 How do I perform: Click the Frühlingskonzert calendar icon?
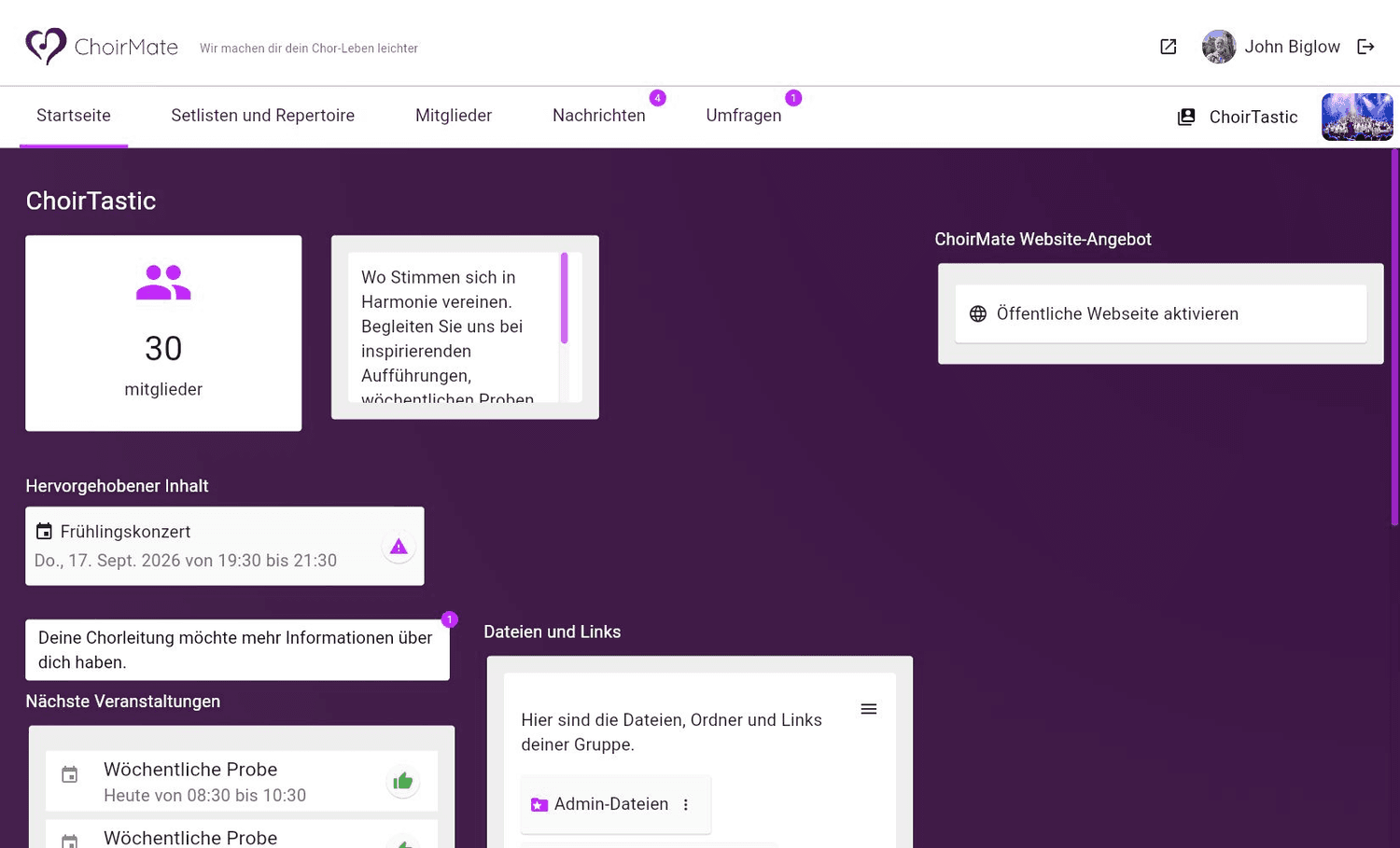point(44,531)
